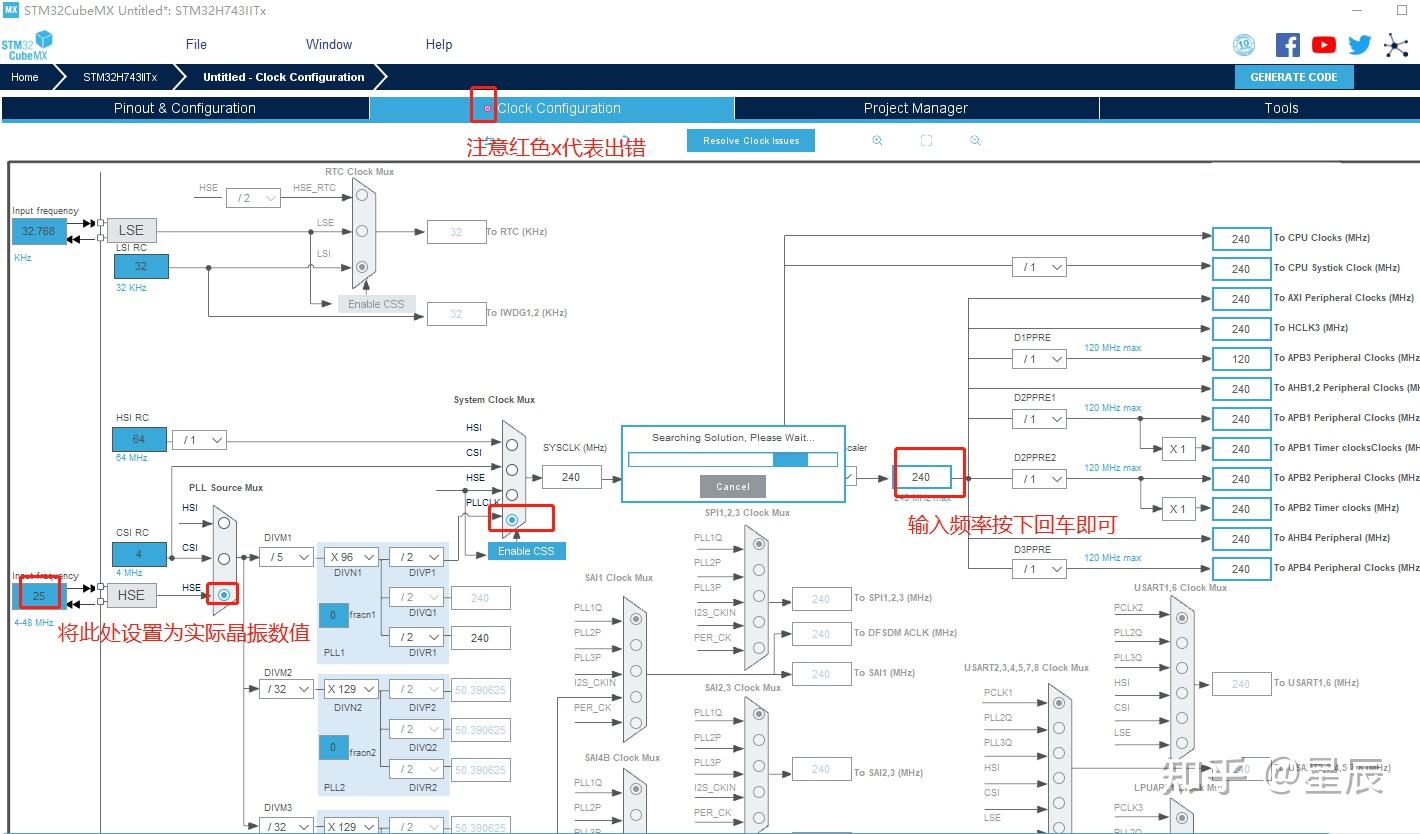Click the APB3 Peripheral Clocks 120 field
The height and width of the screenshot is (834, 1420).
tap(1241, 359)
